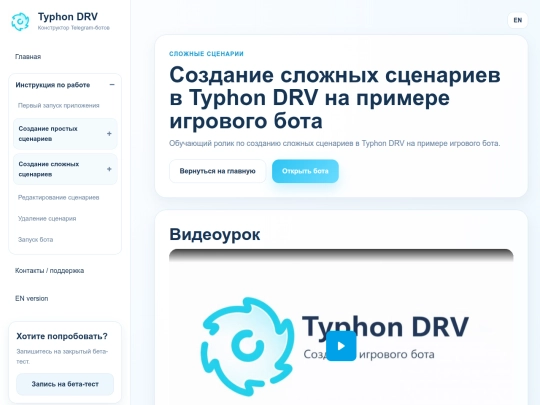Open Редактирование сценариев page
Image resolution: width=540 pixels, height=405 pixels.
click(59, 197)
